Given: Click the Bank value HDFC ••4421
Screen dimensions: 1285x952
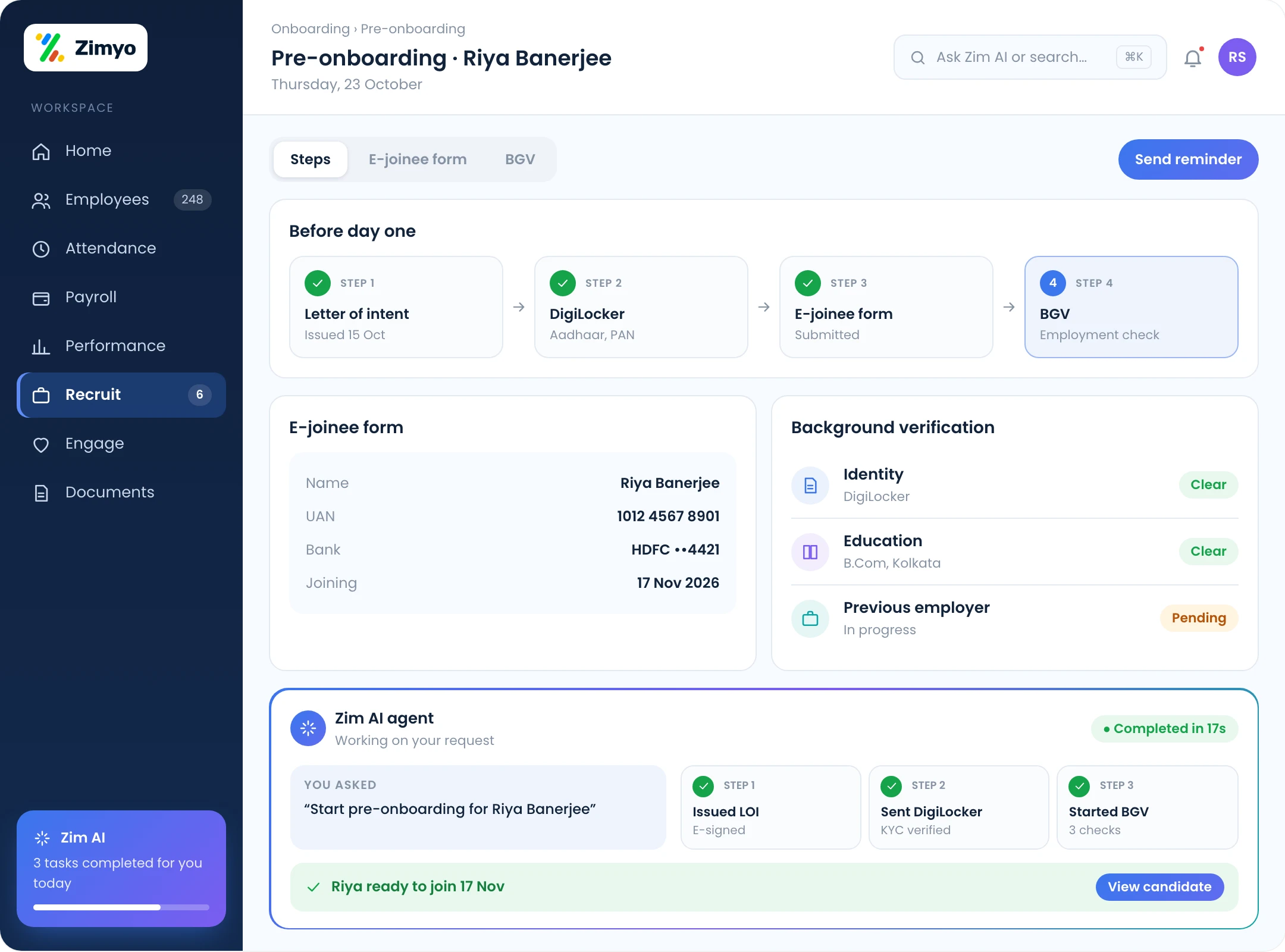Looking at the screenshot, I should 676,550.
